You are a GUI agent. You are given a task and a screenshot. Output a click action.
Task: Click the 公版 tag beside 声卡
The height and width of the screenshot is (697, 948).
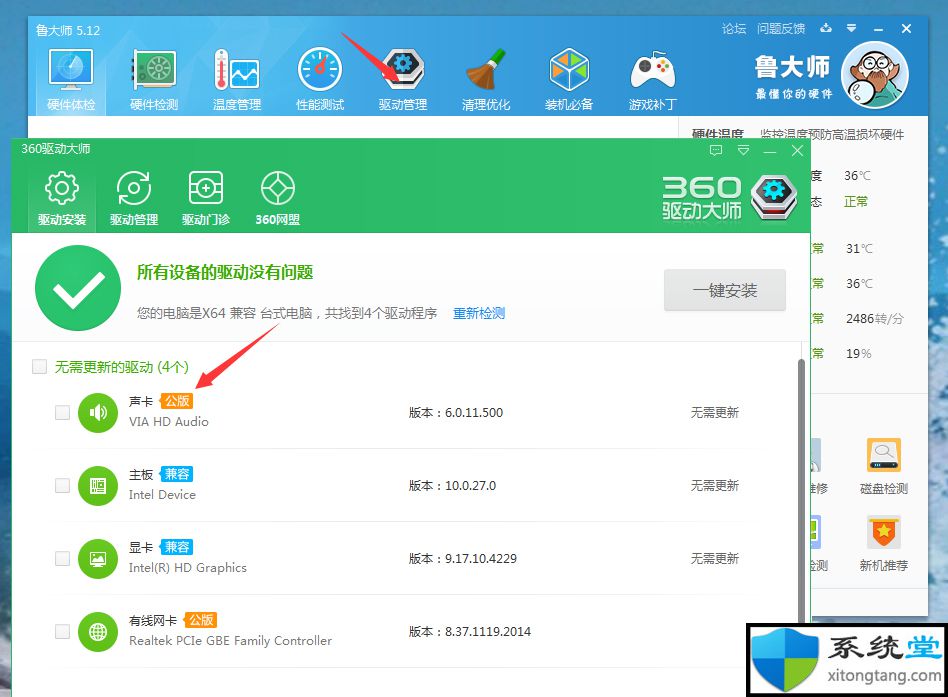(x=177, y=401)
